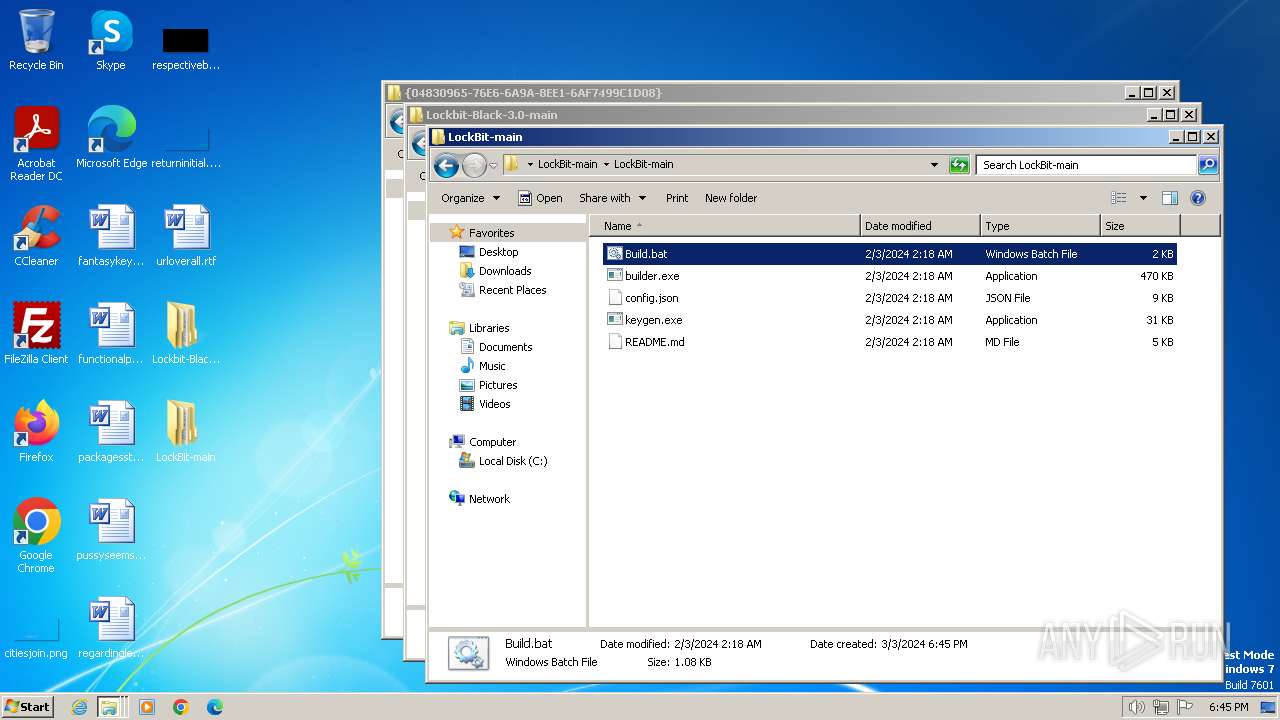Go to Downloads in navigation pane

point(505,271)
